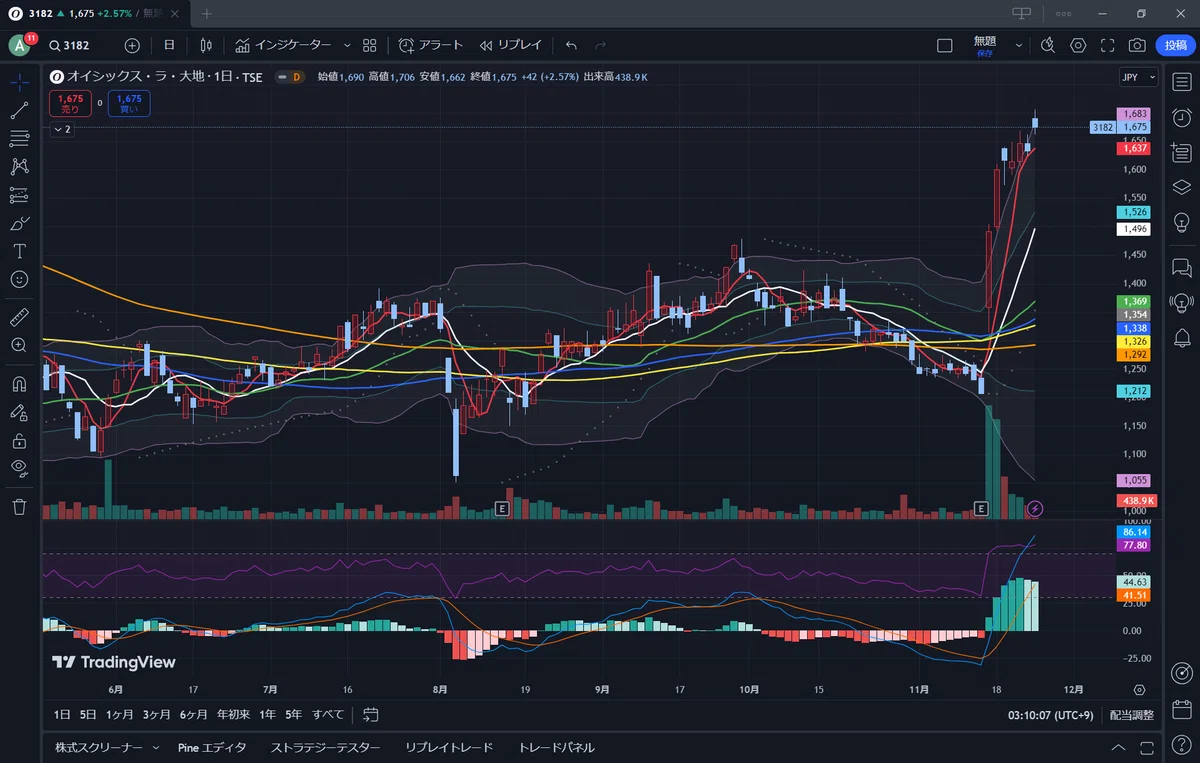This screenshot has width=1200, height=763.
Task: Create an alert with アラート button
Action: click(x=431, y=45)
